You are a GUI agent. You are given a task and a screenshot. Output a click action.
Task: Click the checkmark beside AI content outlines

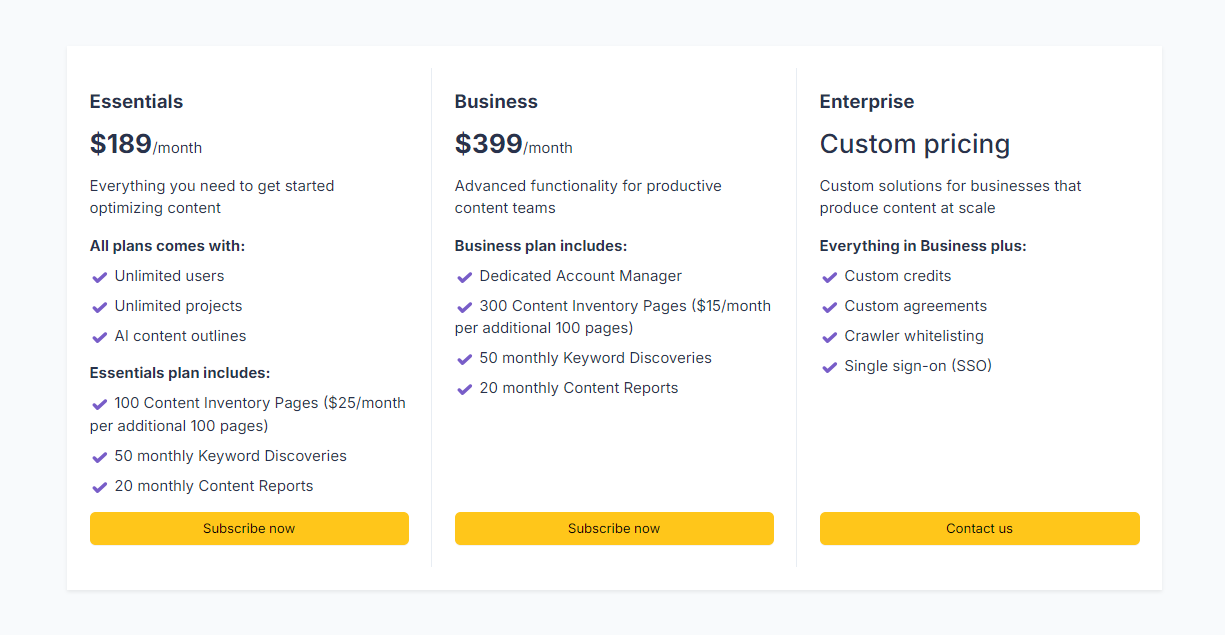click(99, 337)
